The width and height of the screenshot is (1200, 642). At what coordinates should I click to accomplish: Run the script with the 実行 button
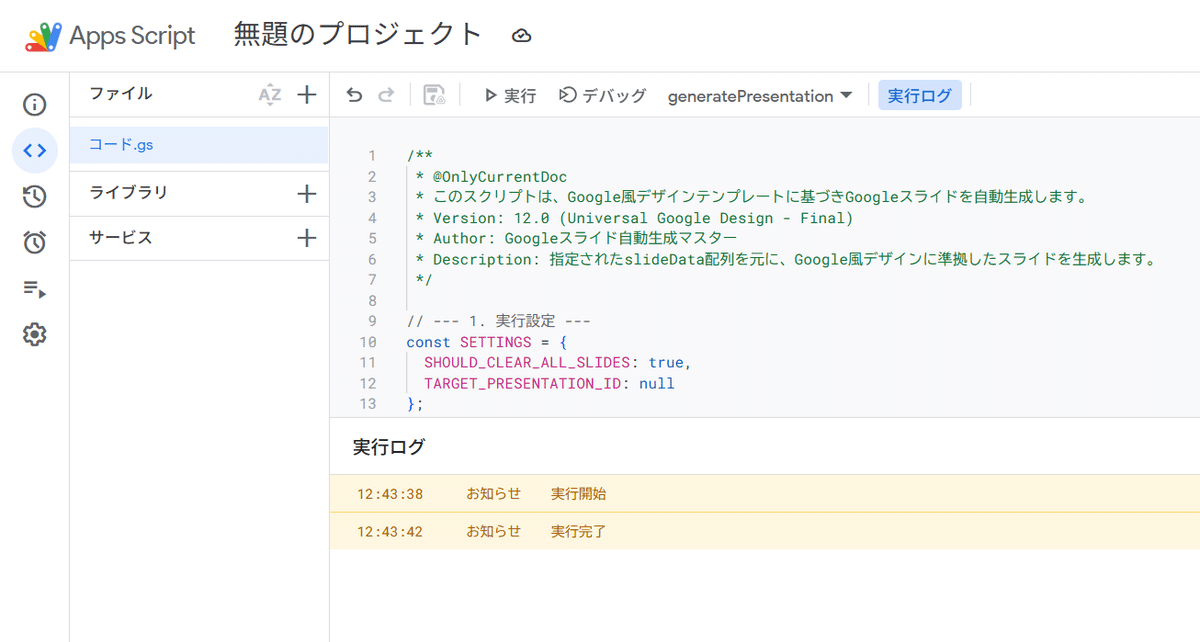tap(510, 96)
